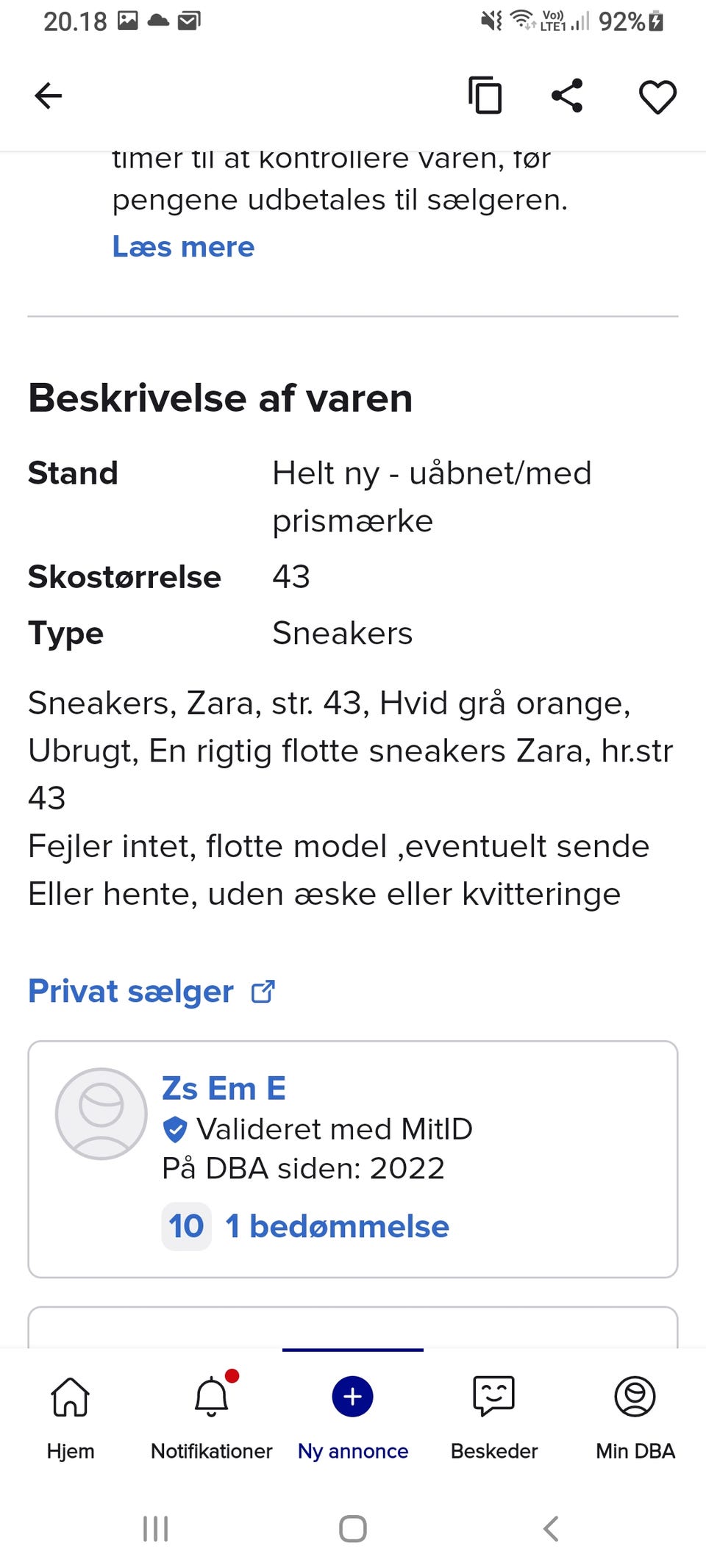Image resolution: width=706 pixels, height=1568 pixels.
Task: Tap Android home button
Action: (353, 1528)
